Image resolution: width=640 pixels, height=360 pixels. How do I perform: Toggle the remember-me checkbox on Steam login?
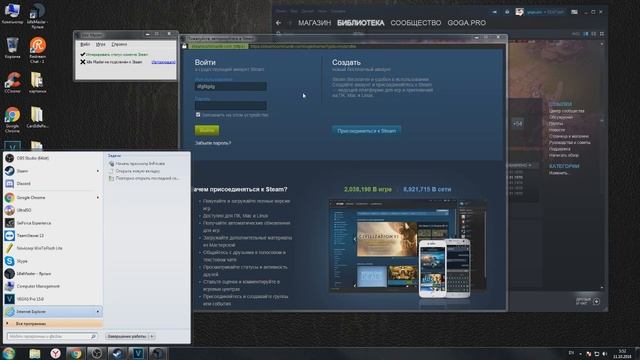click(198, 115)
